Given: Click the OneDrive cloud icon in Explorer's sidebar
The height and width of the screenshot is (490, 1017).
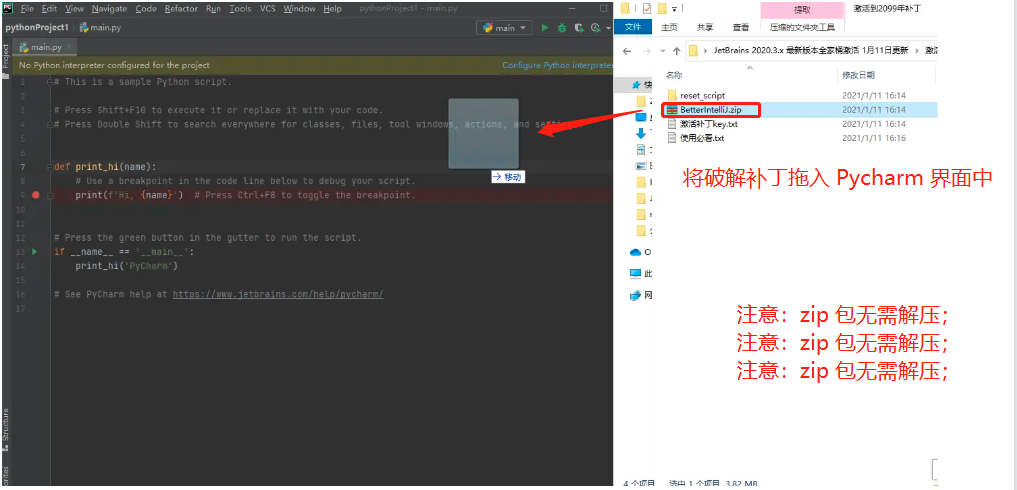Looking at the screenshot, I should [637, 252].
